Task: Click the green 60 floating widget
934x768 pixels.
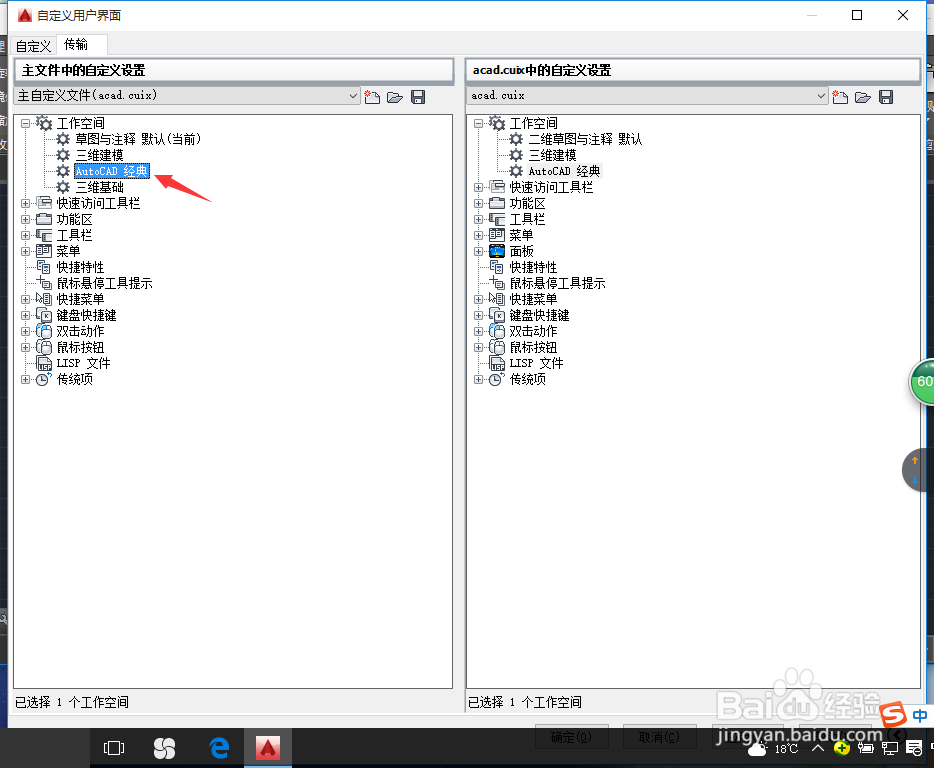Action: 922,382
